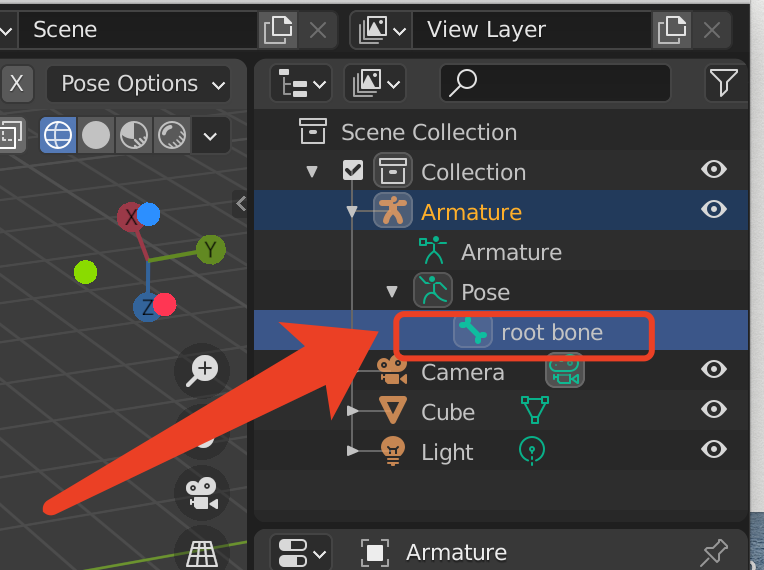Expand the Cube tree arrow

coord(353,411)
